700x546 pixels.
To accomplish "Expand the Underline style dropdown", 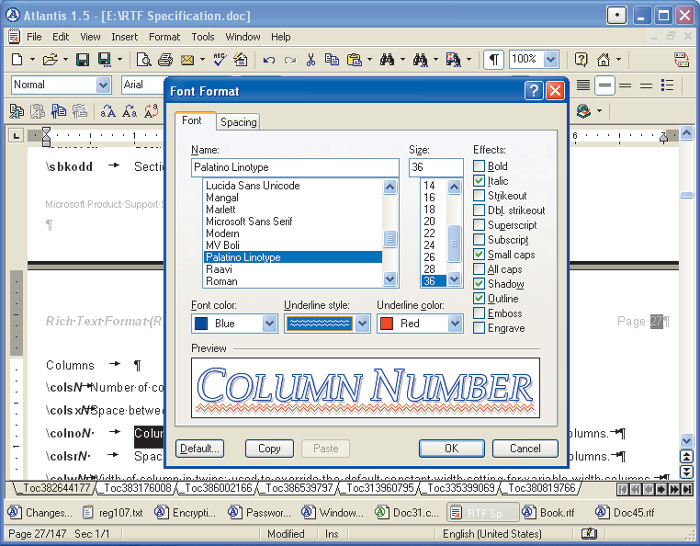I will point(362,324).
